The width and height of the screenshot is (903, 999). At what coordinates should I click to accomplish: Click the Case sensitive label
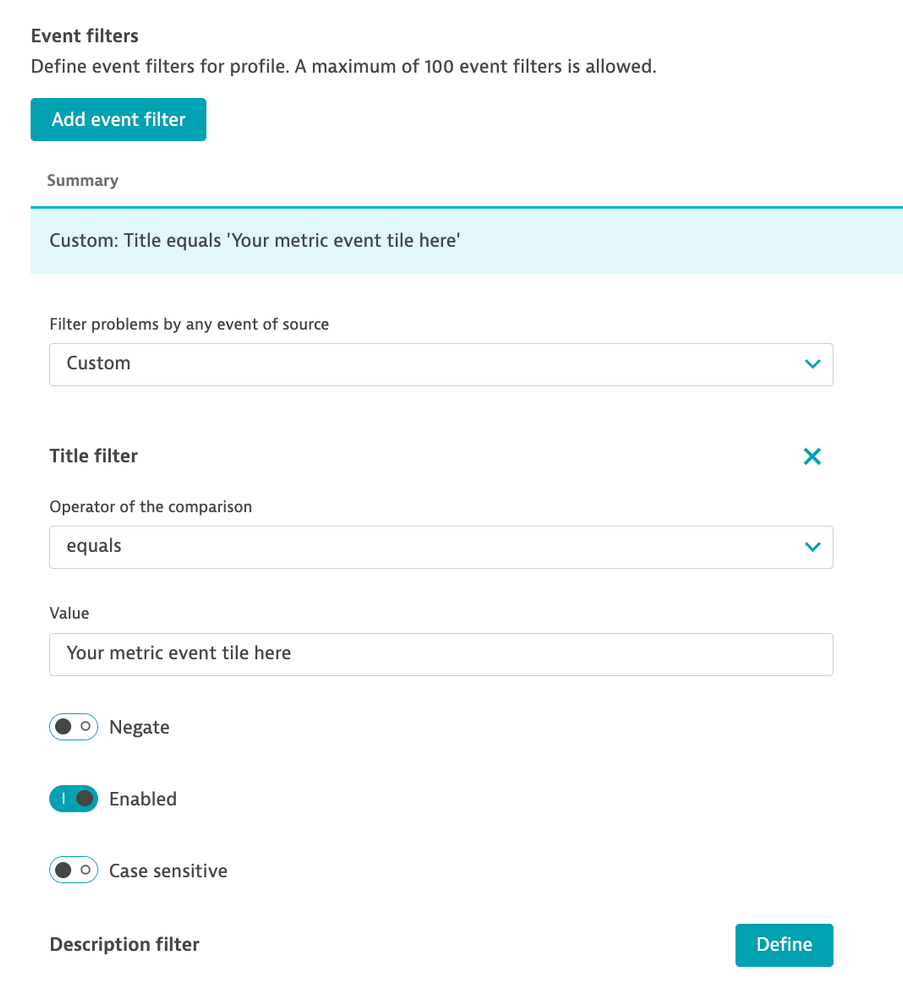click(x=168, y=872)
